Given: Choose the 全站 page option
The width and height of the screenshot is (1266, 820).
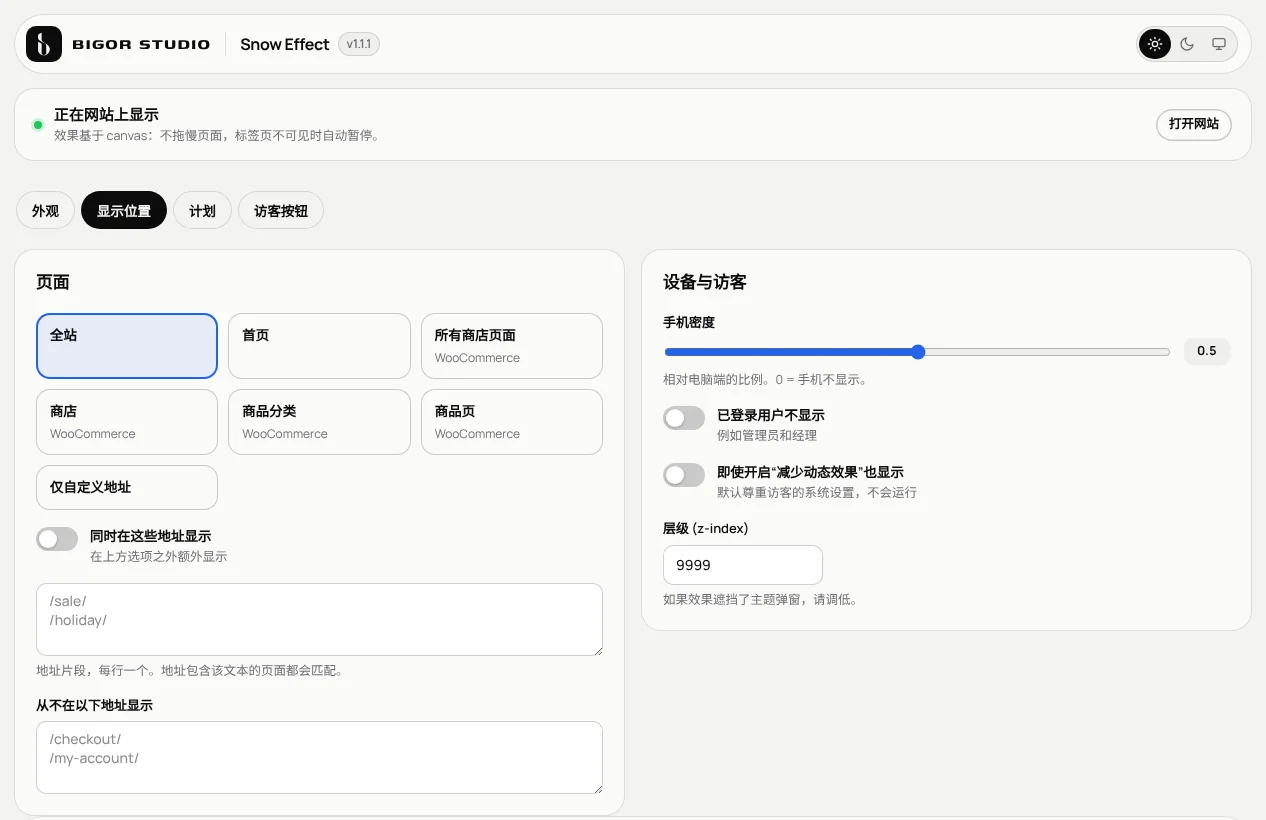Looking at the screenshot, I should pos(127,346).
